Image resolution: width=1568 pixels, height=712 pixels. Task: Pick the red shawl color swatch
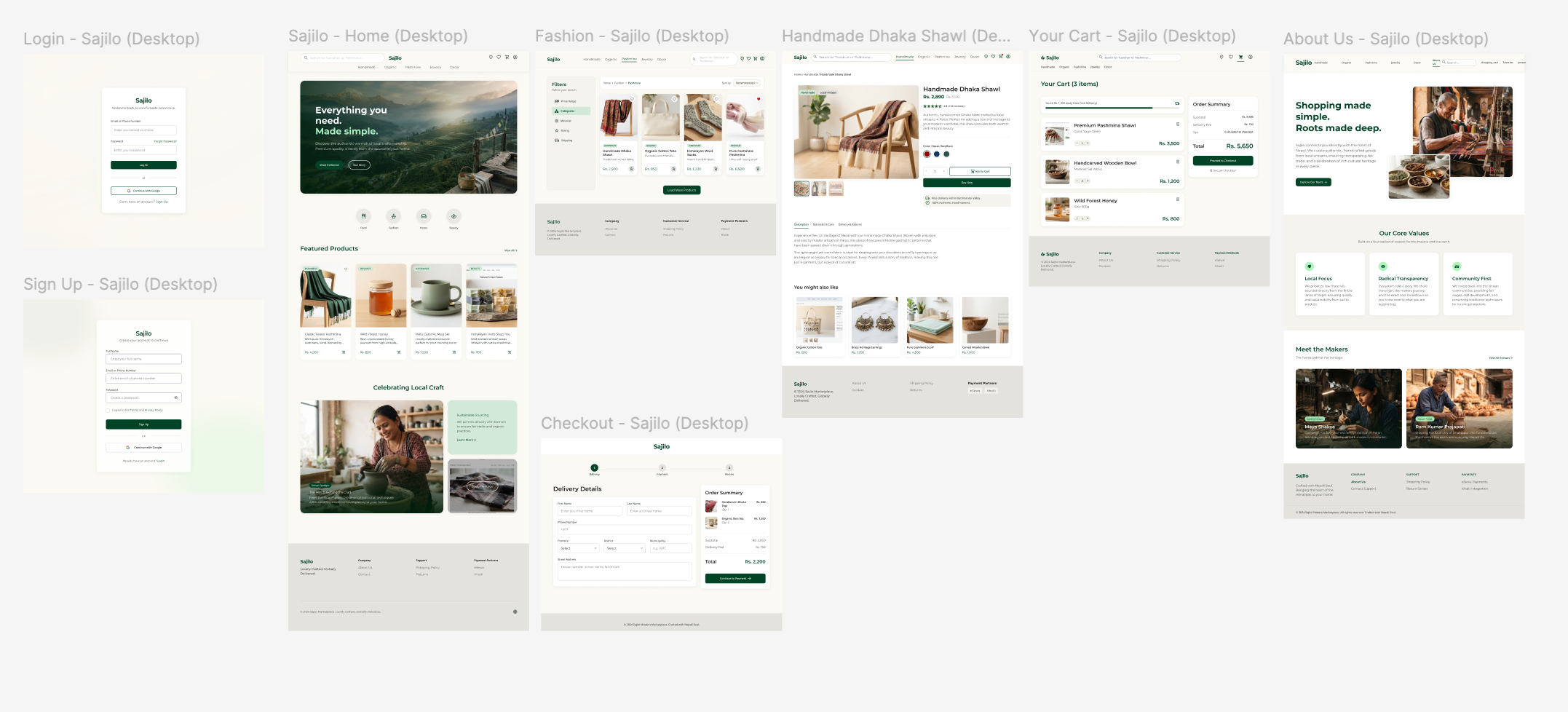pos(927,154)
